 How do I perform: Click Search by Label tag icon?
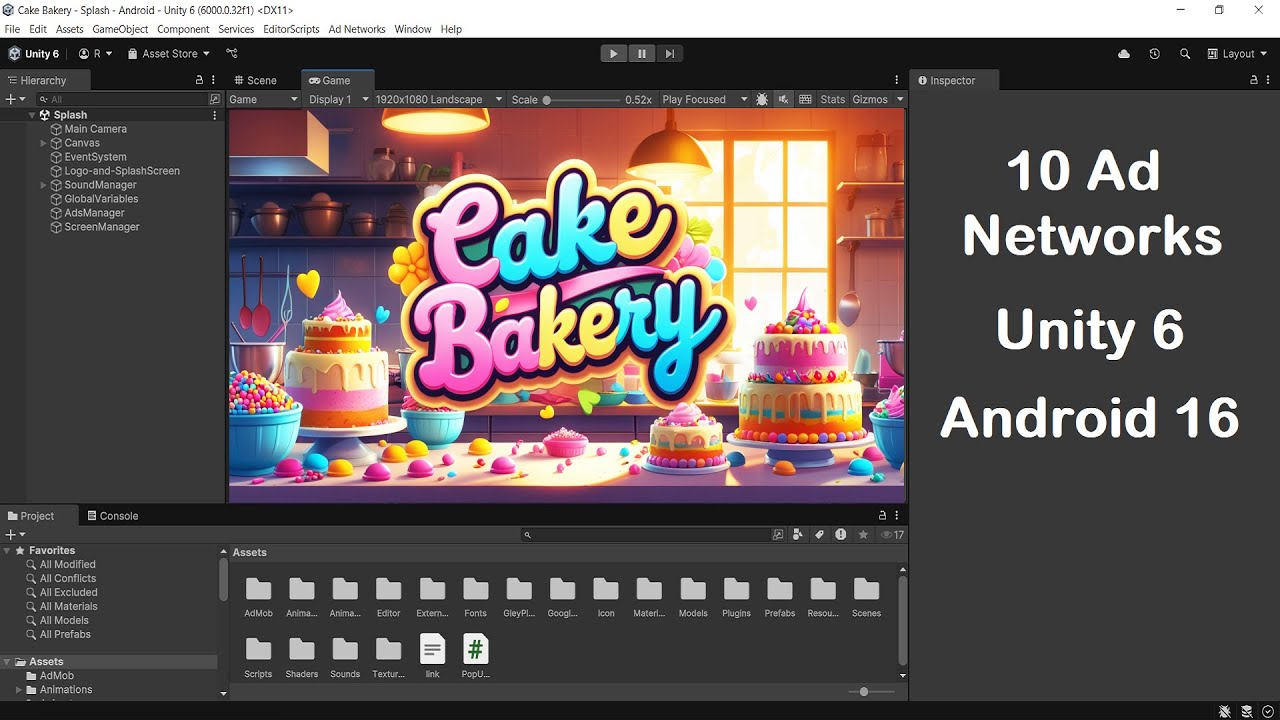819,535
